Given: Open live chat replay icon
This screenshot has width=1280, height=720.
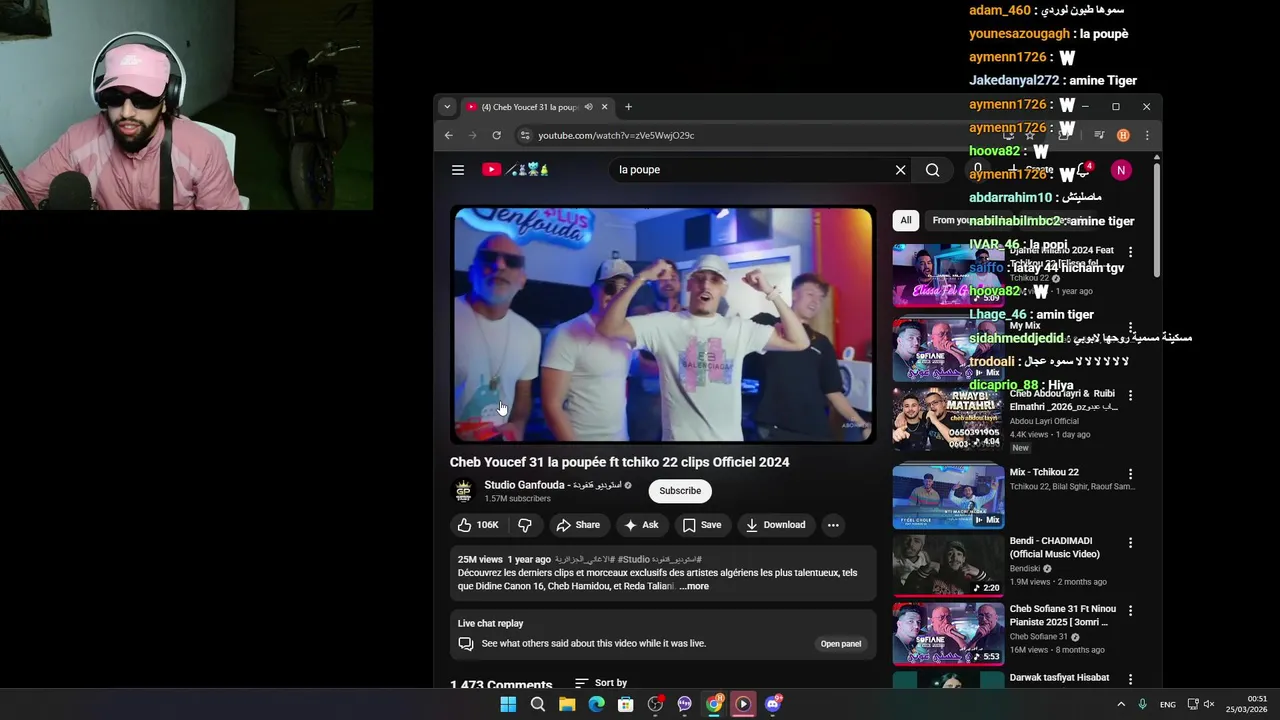Looking at the screenshot, I should 465,644.
